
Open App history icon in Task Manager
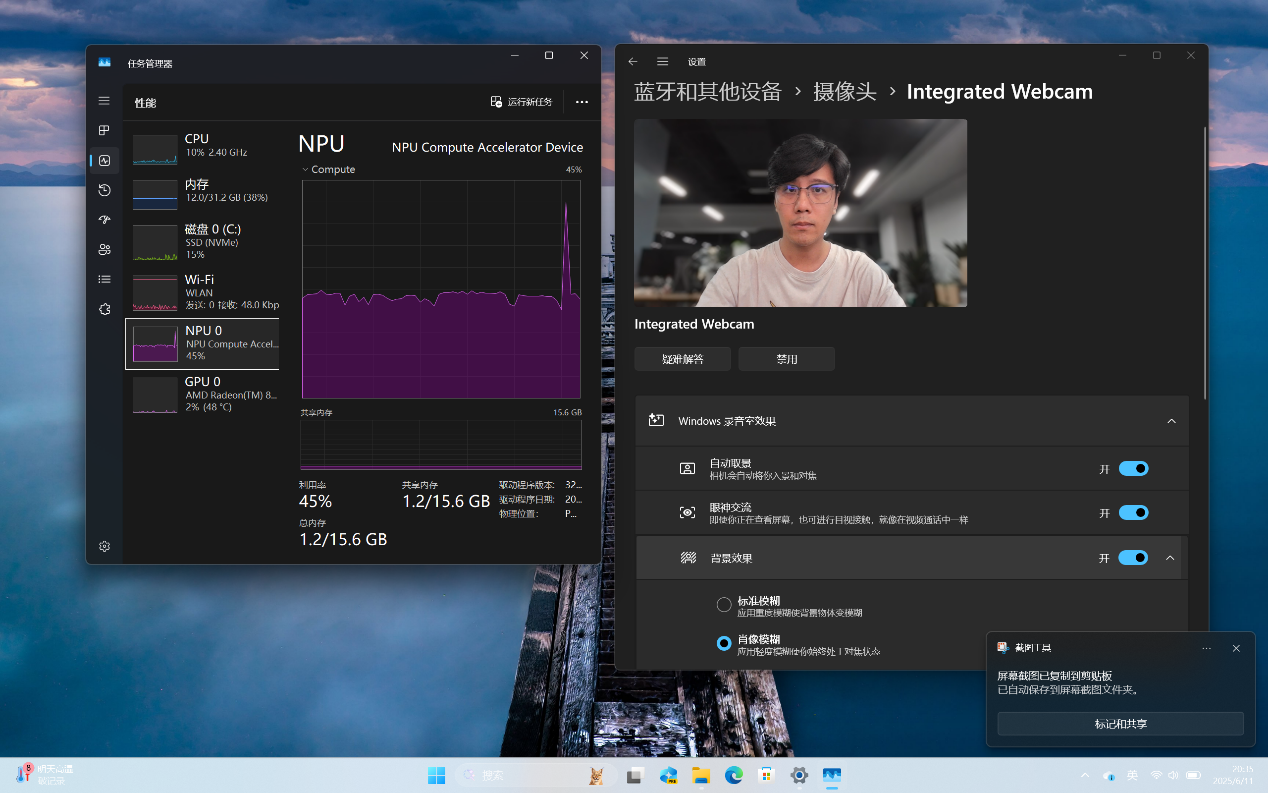(x=104, y=190)
